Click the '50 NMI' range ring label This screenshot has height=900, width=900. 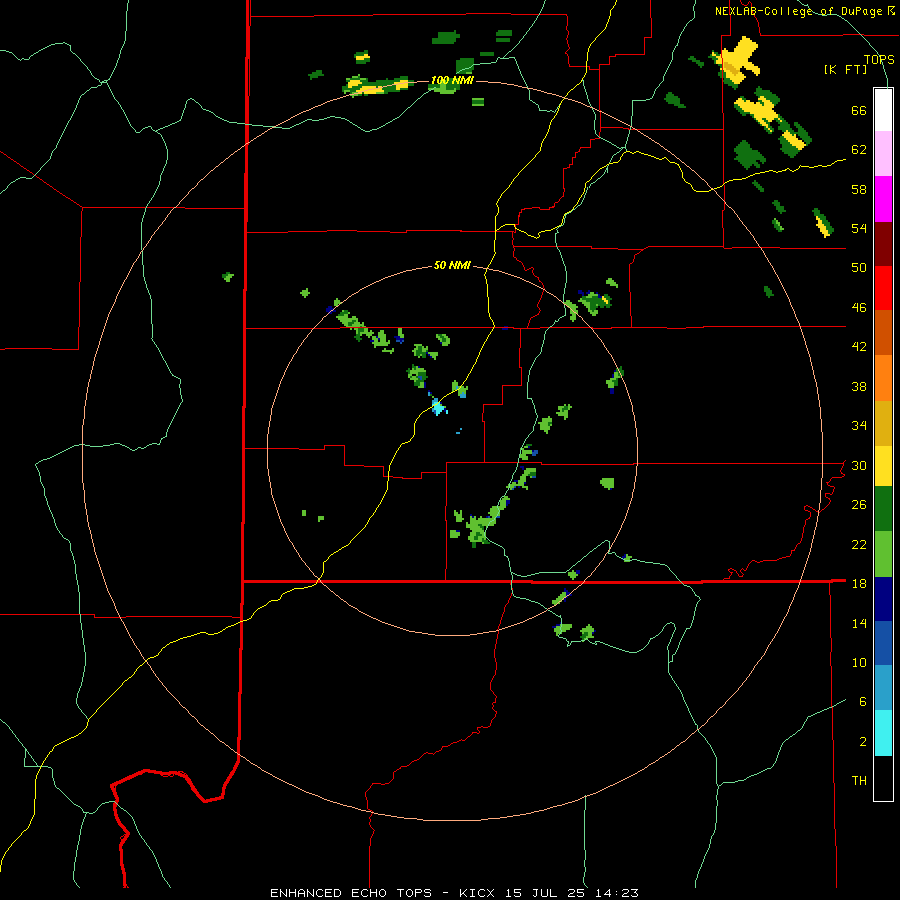[452, 265]
